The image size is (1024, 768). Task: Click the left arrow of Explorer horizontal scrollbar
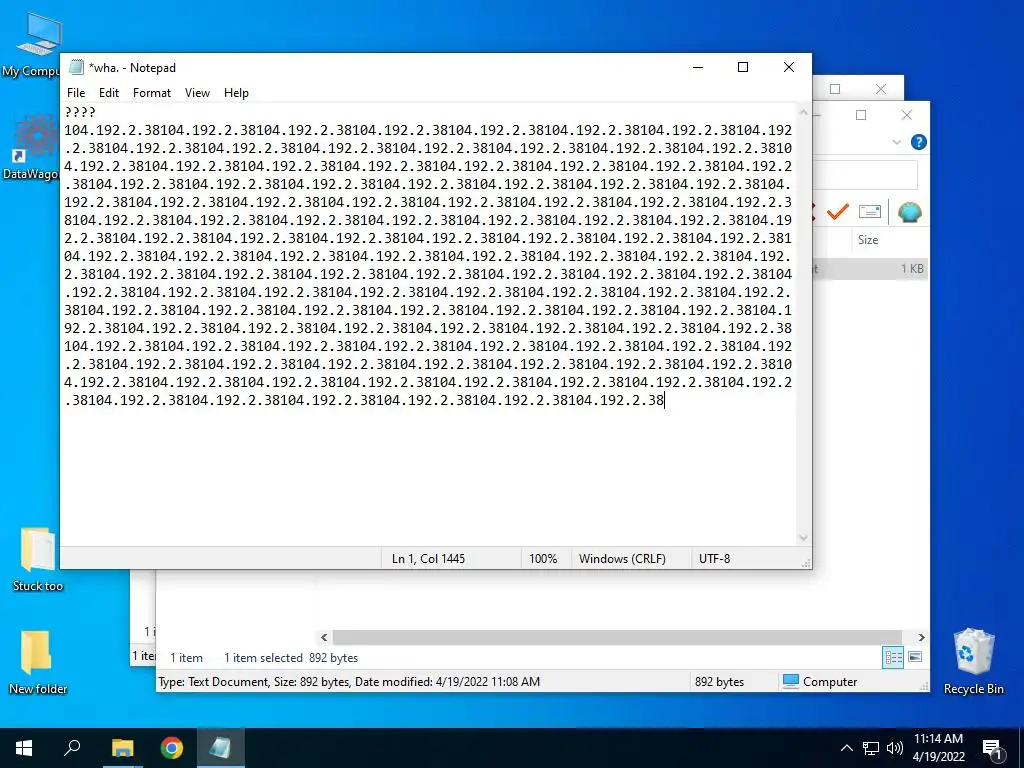coord(324,637)
